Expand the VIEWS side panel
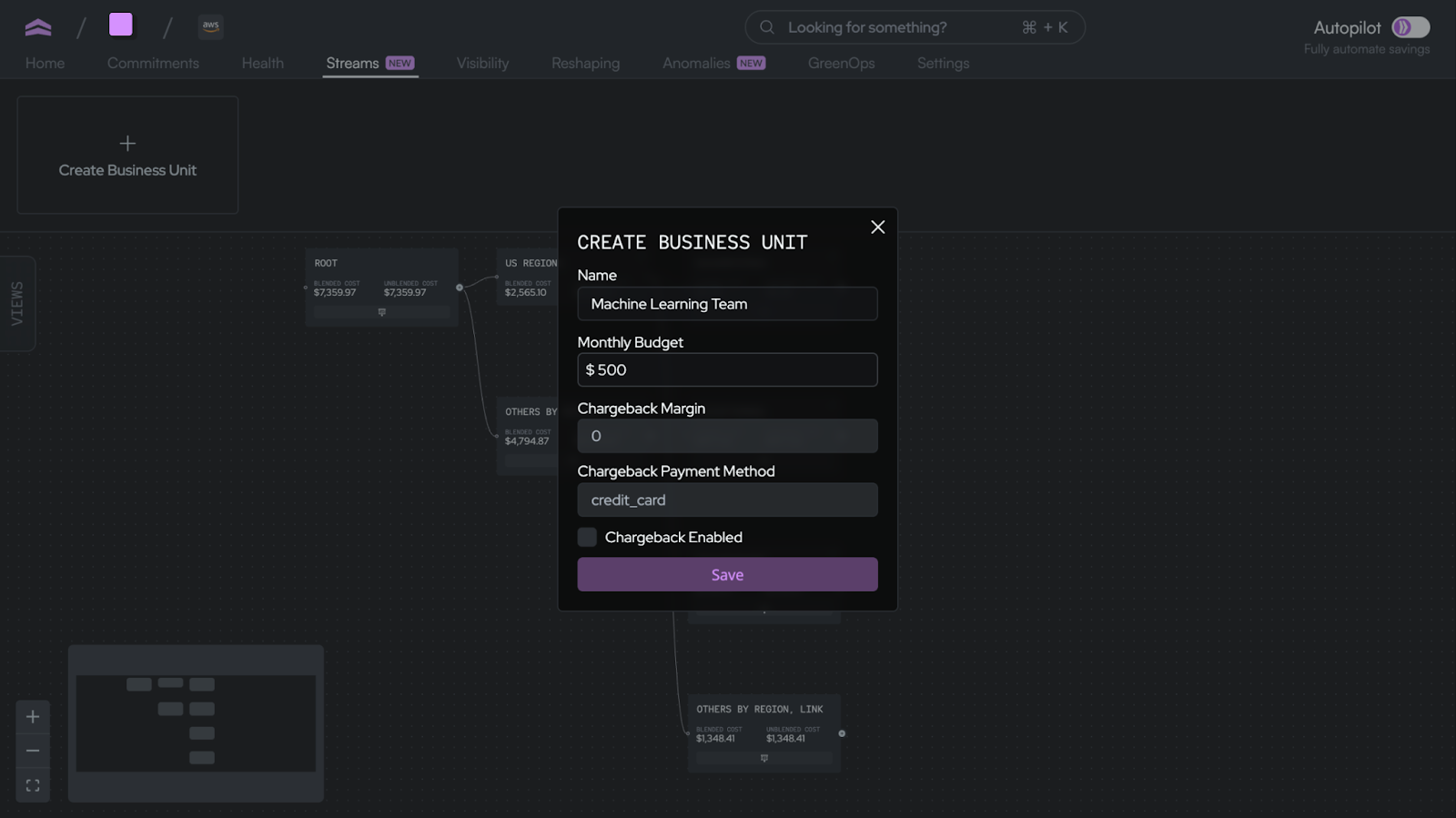 point(17,303)
